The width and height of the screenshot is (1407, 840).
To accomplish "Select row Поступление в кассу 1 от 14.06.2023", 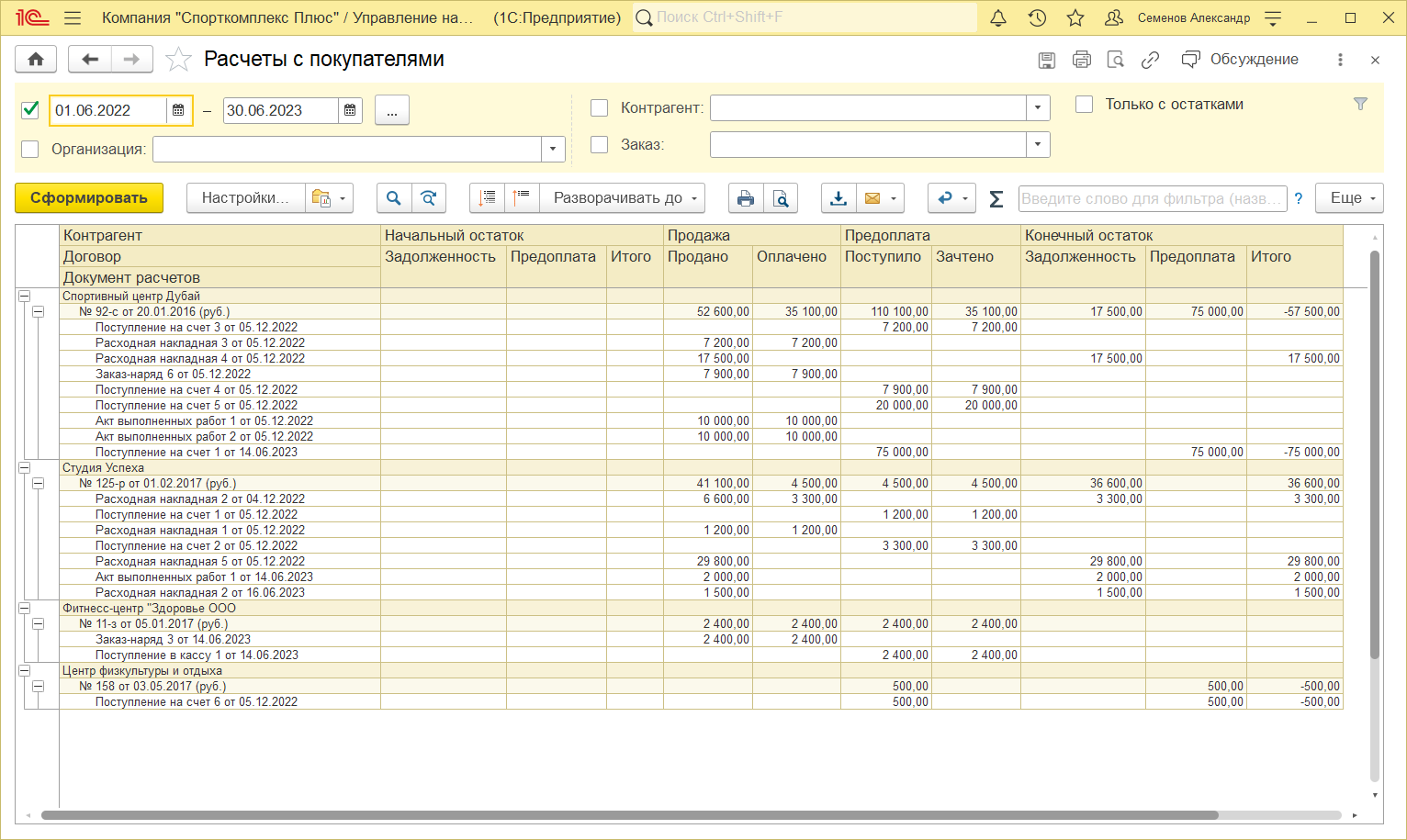I will (x=701, y=655).
